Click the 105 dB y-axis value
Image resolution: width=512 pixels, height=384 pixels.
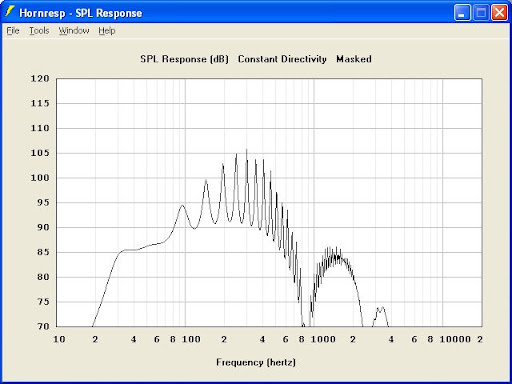pos(40,153)
